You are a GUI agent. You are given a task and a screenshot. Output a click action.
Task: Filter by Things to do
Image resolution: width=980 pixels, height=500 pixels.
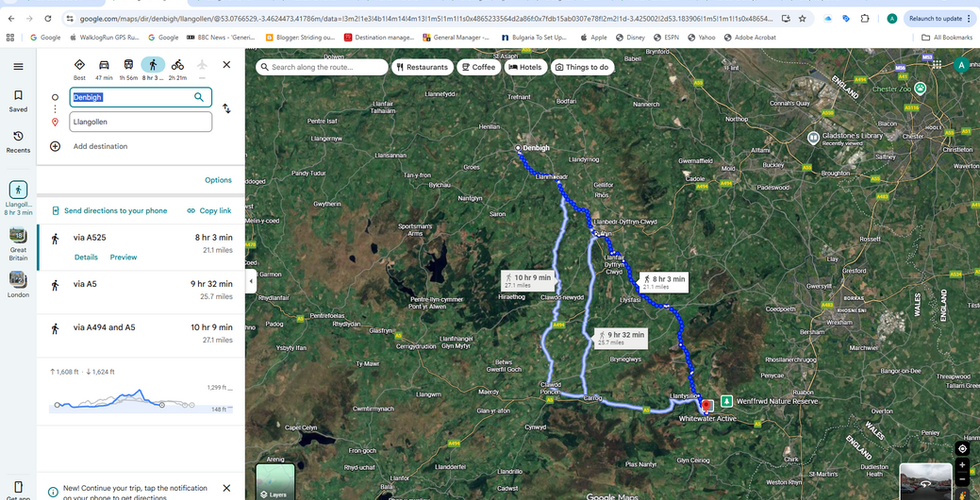tap(582, 67)
